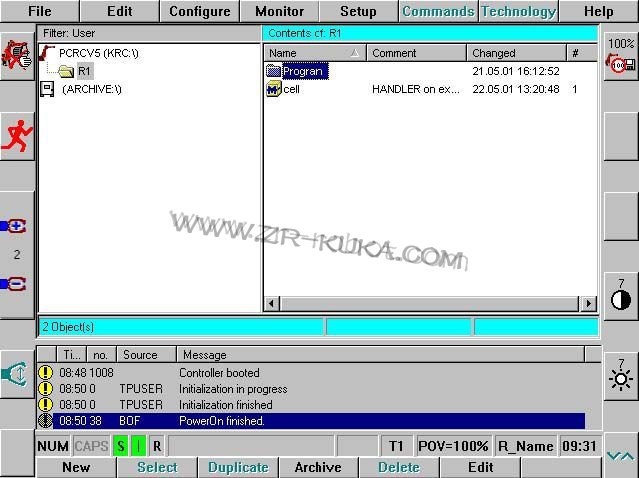Select the Program folder icon
This screenshot has height=478, width=639.
coord(274,71)
